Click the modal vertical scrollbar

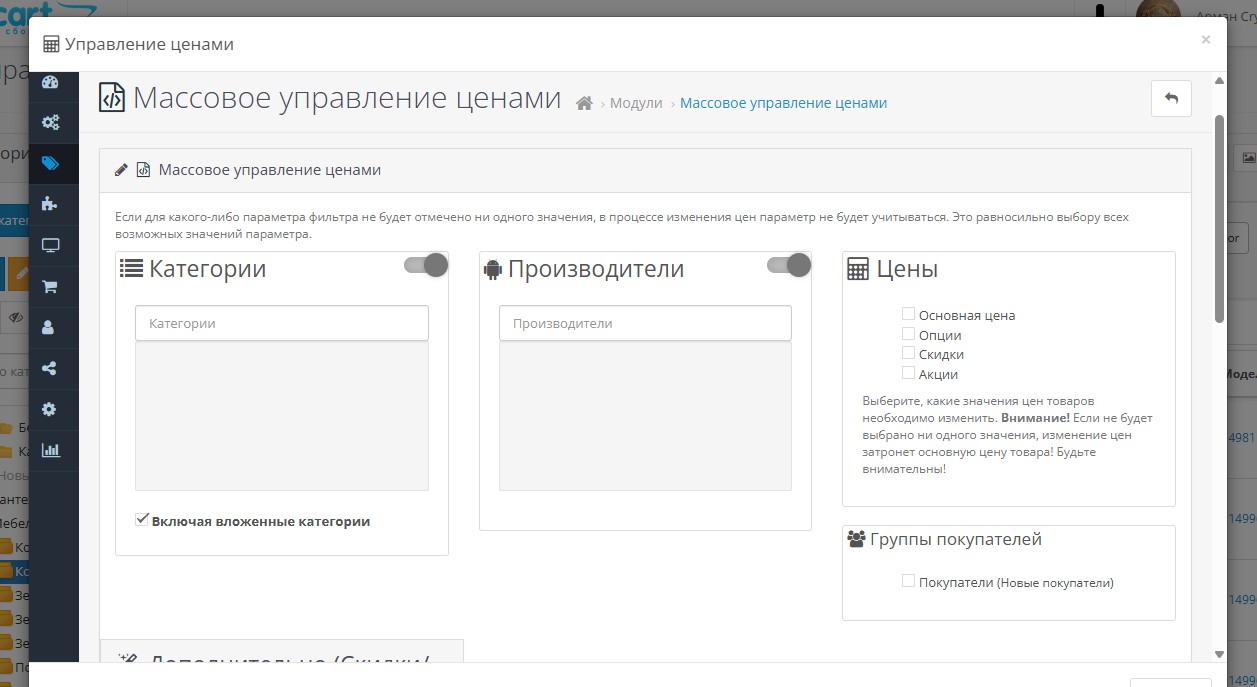1219,220
